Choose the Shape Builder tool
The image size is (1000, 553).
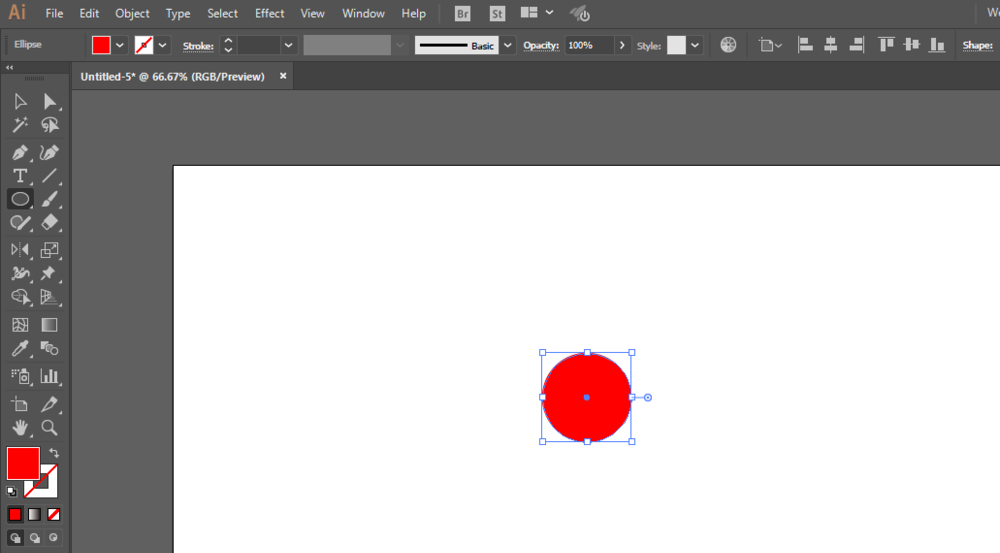(x=20, y=297)
